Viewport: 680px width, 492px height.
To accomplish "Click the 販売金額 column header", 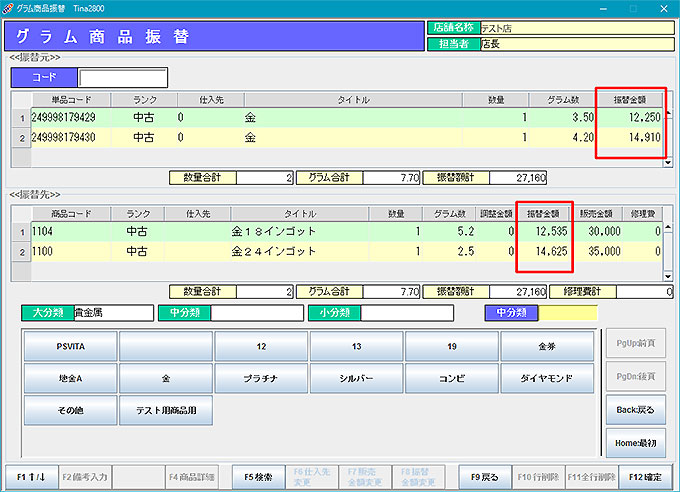I will click(x=597, y=214).
